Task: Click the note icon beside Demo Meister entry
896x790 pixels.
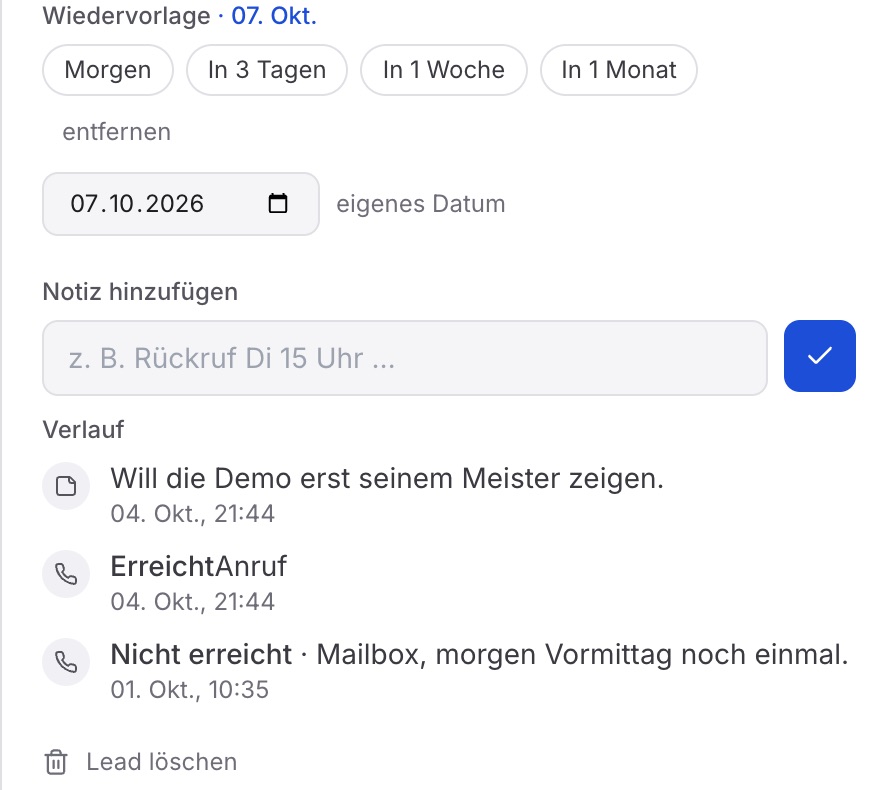Action: 66,486
